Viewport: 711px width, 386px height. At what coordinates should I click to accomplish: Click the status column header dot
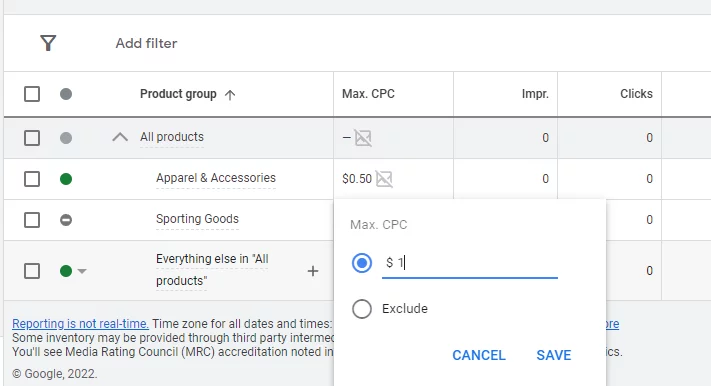(66, 94)
